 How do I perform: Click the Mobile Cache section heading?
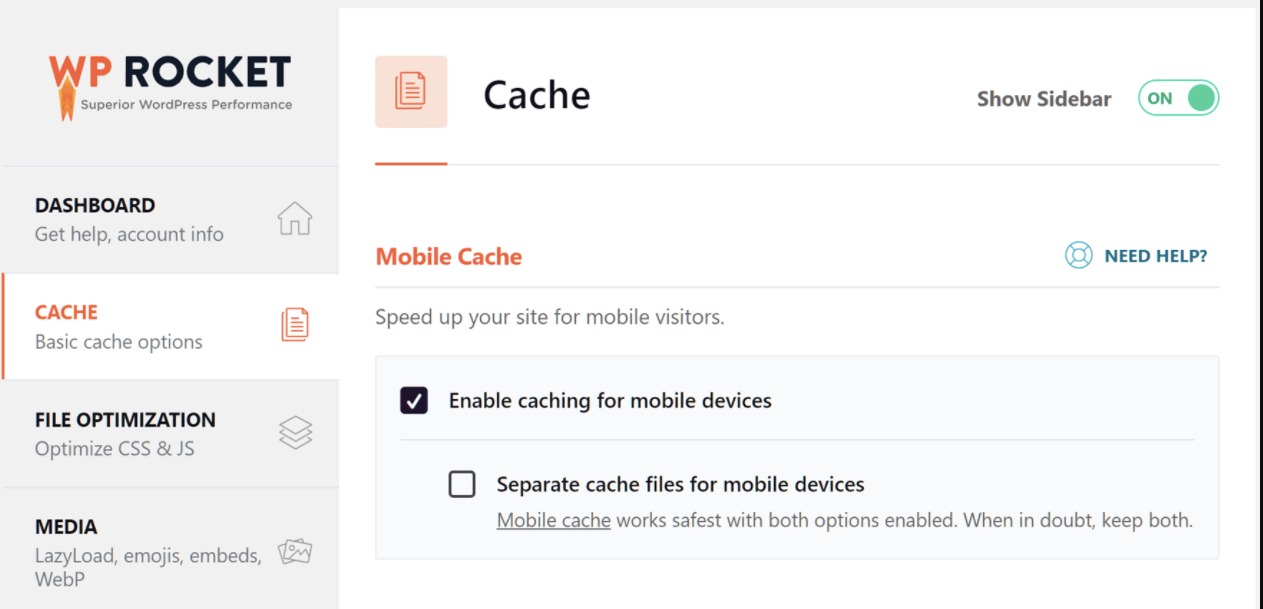tap(449, 257)
